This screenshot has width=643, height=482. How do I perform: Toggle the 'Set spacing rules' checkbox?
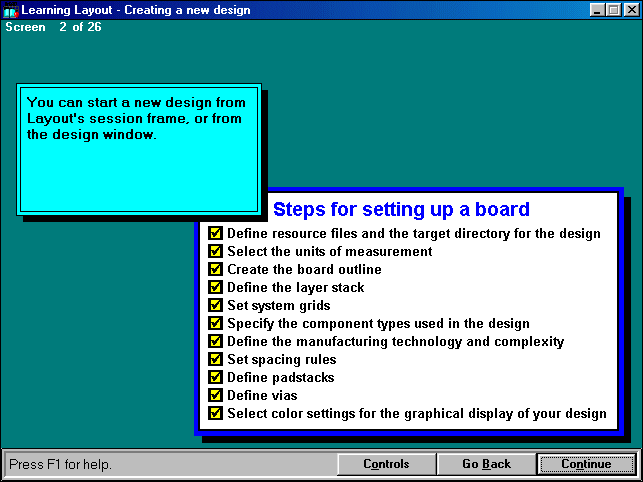pos(215,359)
